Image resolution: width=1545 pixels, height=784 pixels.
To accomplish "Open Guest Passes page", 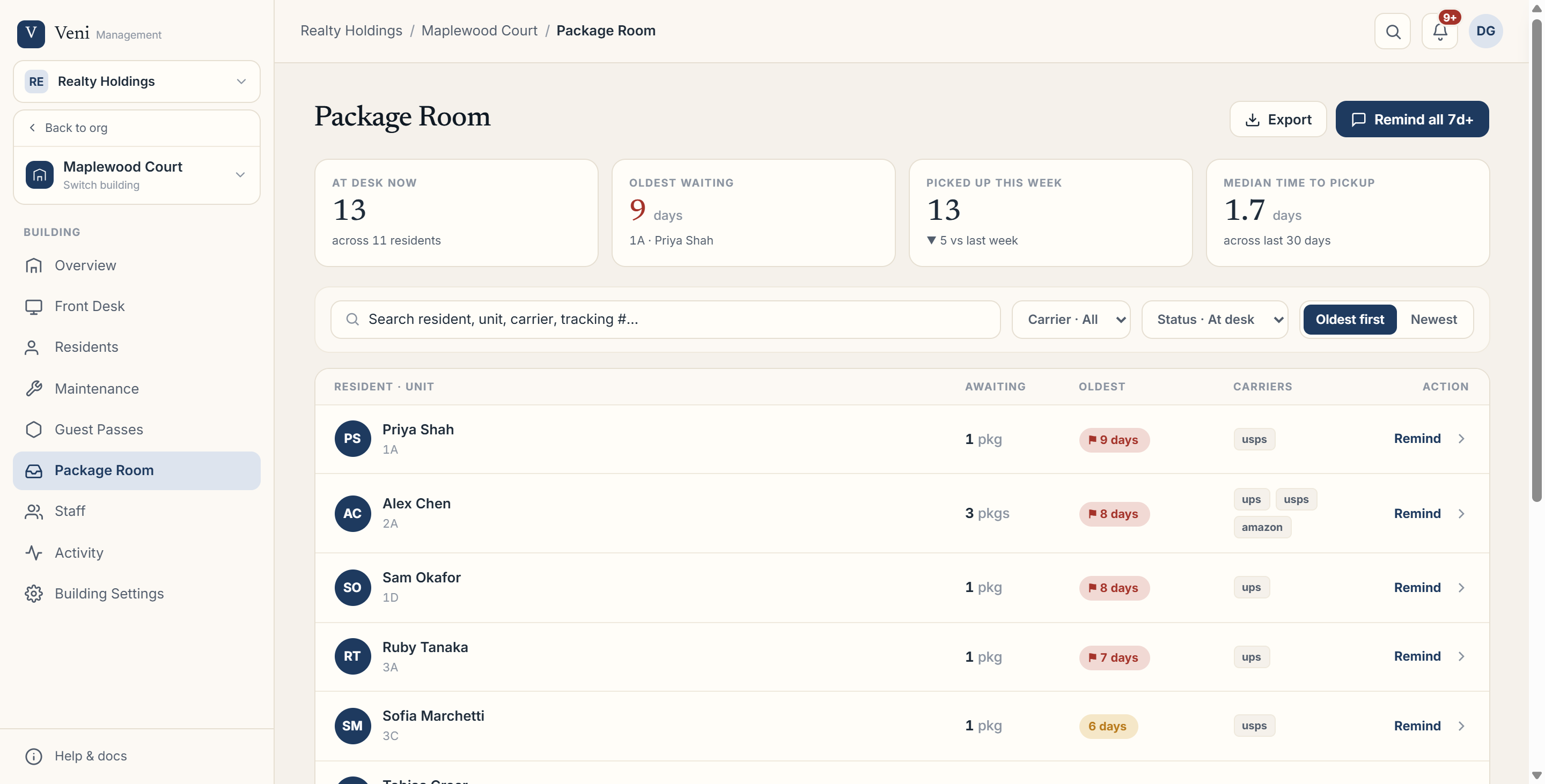I will (x=137, y=429).
